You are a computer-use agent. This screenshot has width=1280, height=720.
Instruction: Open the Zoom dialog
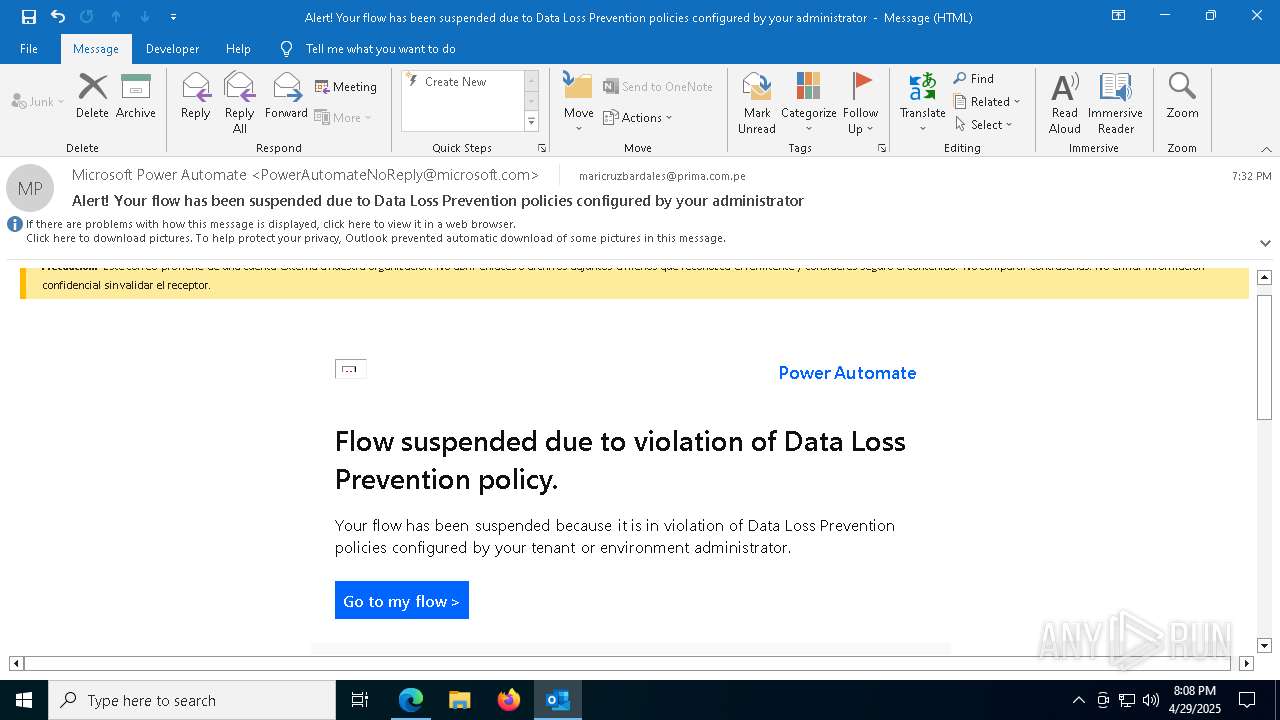tap(1182, 97)
